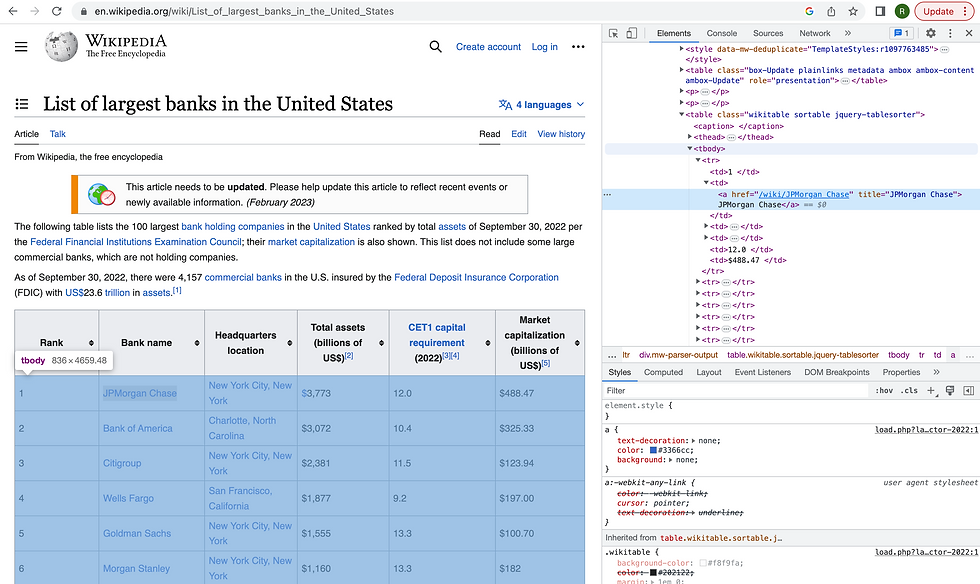Open the Computed styles tab
The height and width of the screenshot is (584, 980).
click(663, 372)
